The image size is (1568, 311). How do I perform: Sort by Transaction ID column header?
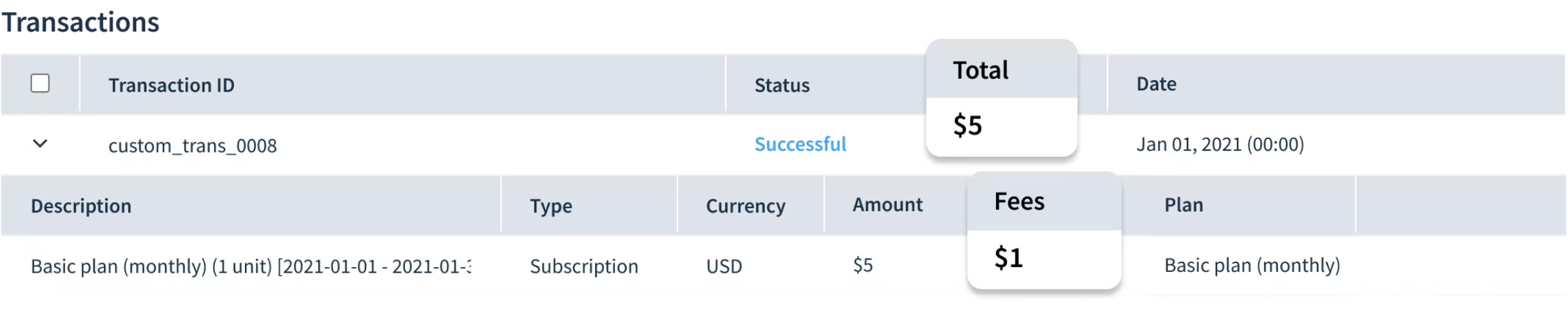(171, 85)
